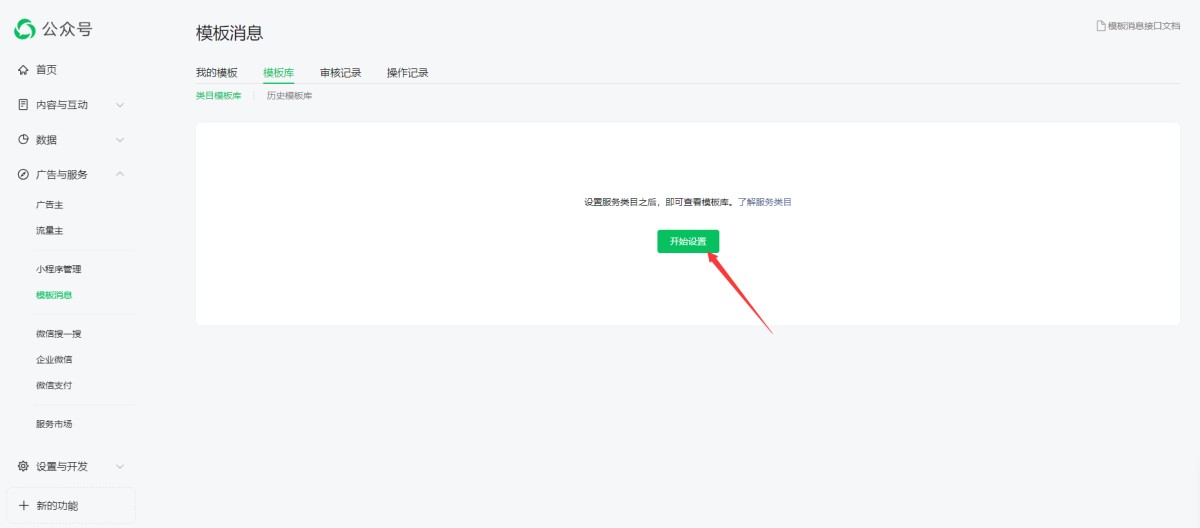Screen dimensions: 1200x528
Task: Expand the 内容与互动 chevron
Action: point(120,105)
